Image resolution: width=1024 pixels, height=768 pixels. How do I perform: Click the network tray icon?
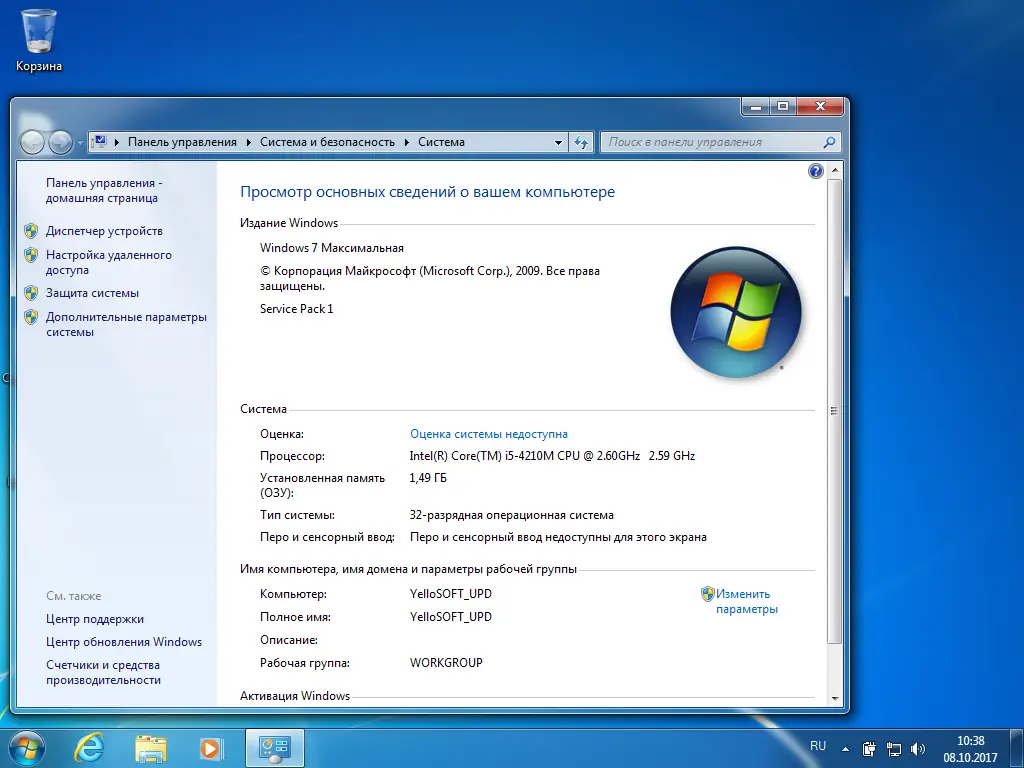[893, 749]
